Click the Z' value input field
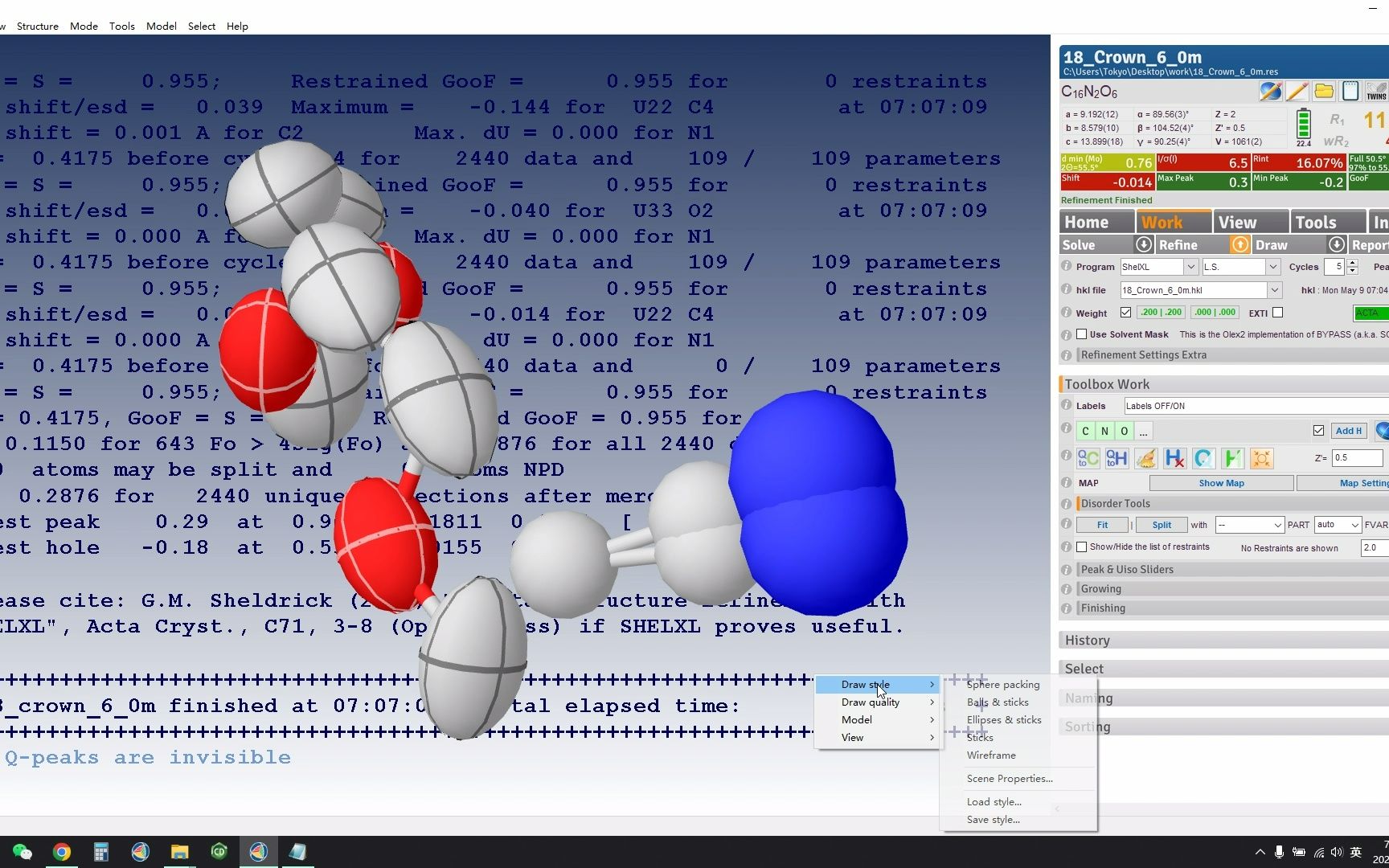Image resolution: width=1389 pixels, height=868 pixels. (1357, 458)
